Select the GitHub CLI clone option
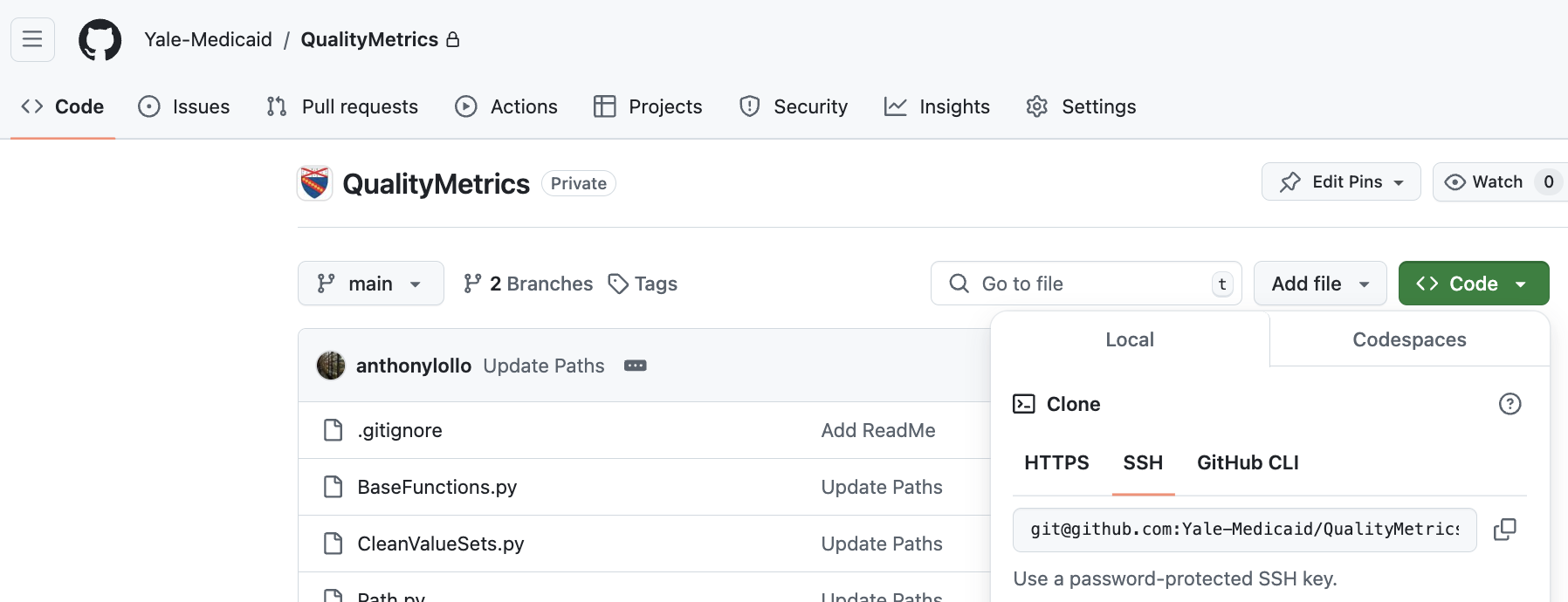The width and height of the screenshot is (1568, 602). pyautogui.click(x=1248, y=462)
